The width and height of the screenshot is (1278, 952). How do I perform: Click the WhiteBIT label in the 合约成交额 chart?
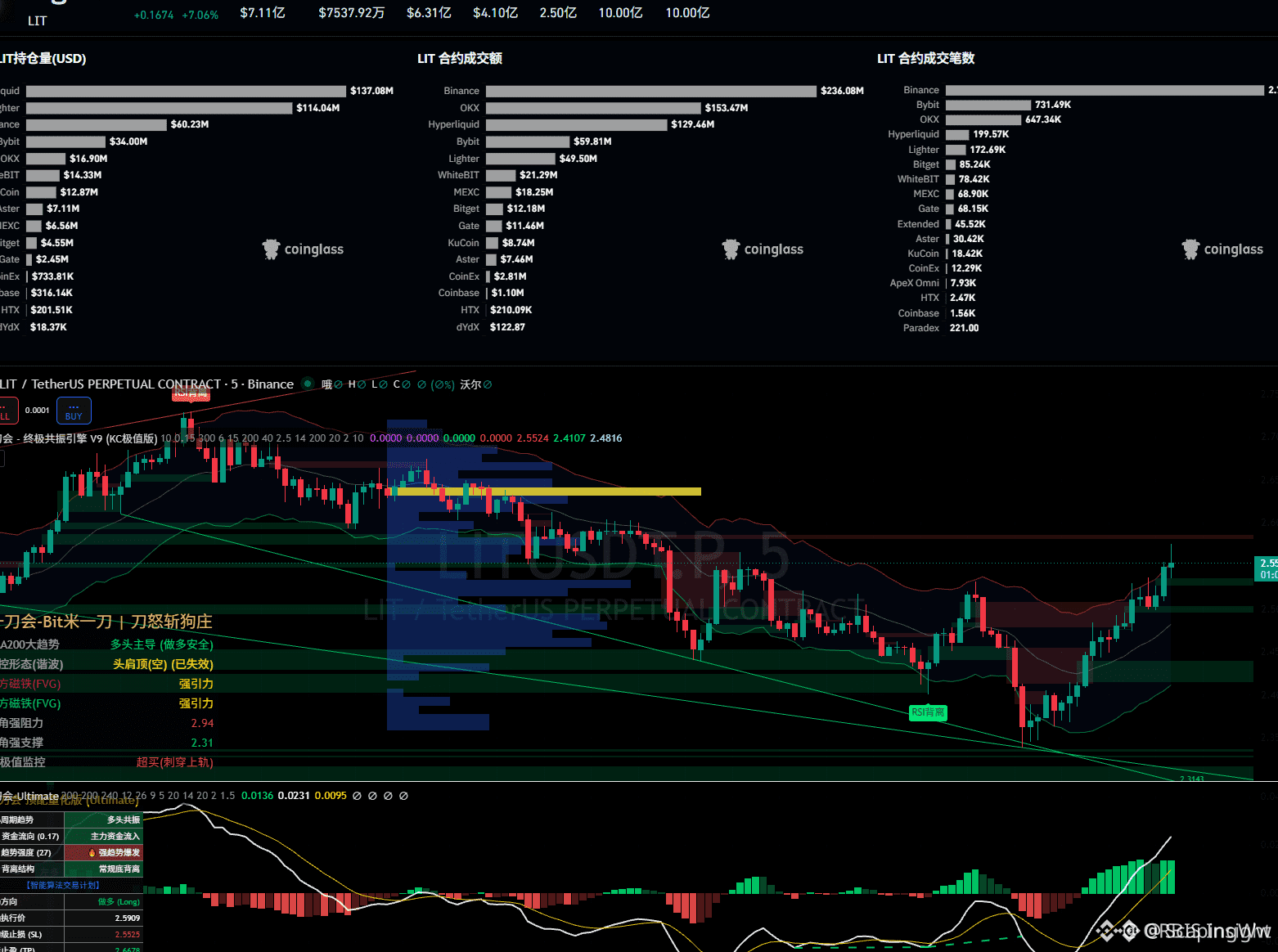pos(458,175)
